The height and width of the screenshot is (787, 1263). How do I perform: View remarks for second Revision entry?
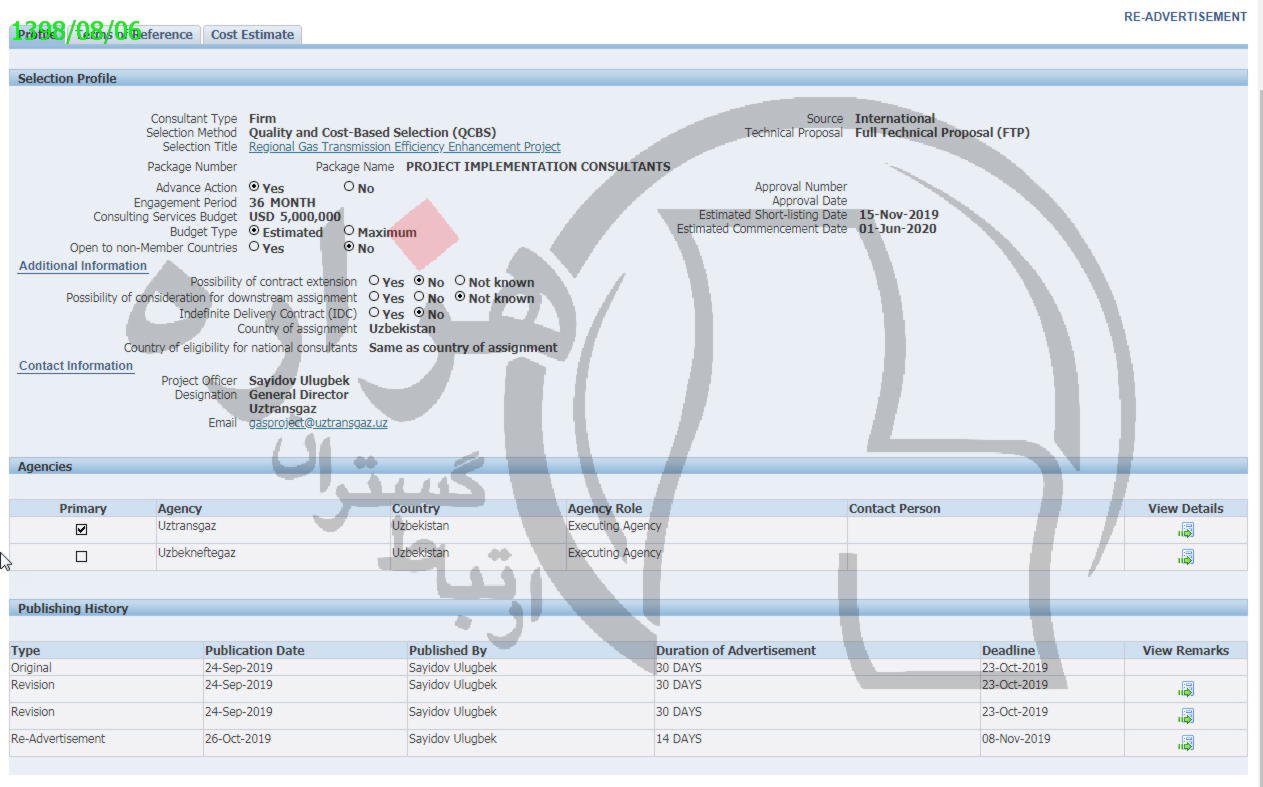[x=1186, y=716]
